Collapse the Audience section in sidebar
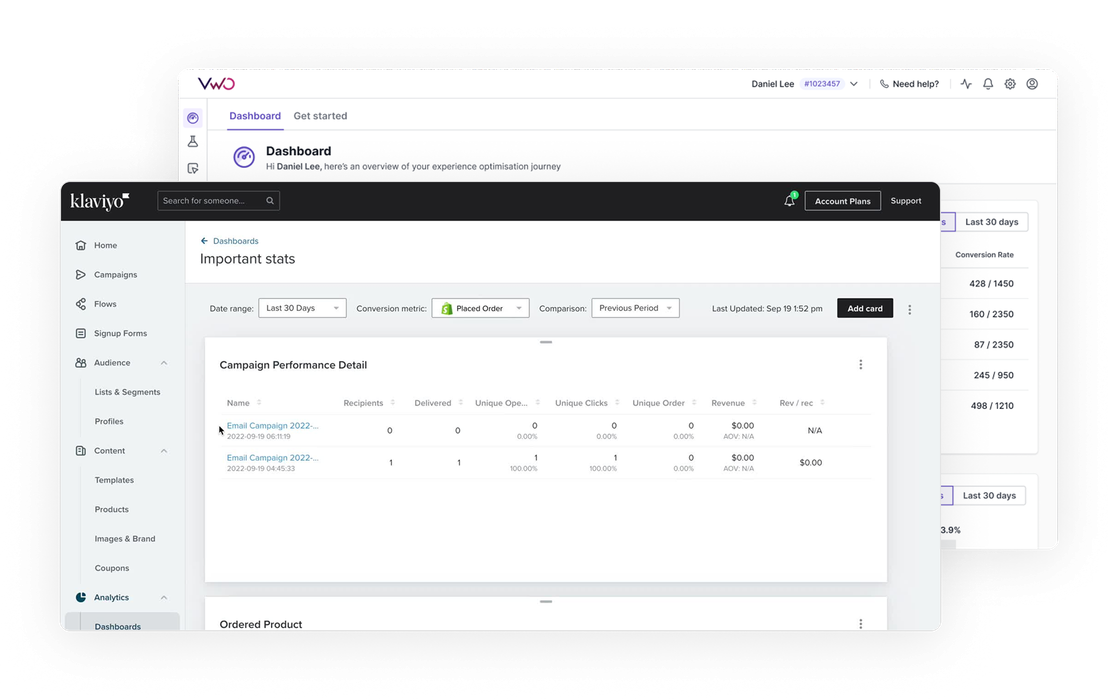Viewport: 1118px width, 700px height. pos(164,363)
